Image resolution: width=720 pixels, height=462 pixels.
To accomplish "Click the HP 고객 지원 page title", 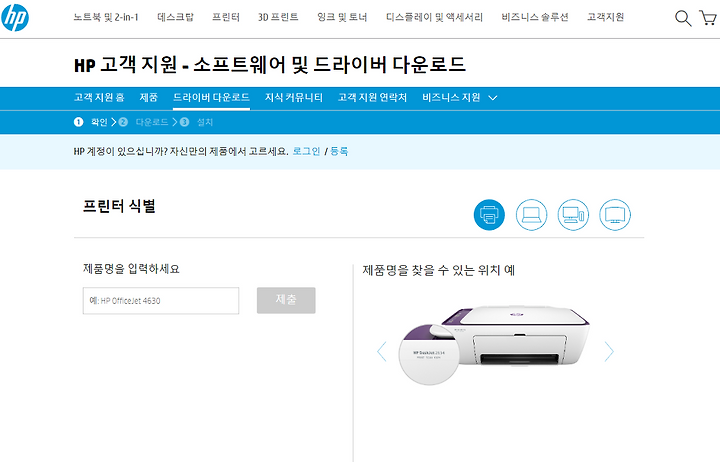I will point(270,64).
